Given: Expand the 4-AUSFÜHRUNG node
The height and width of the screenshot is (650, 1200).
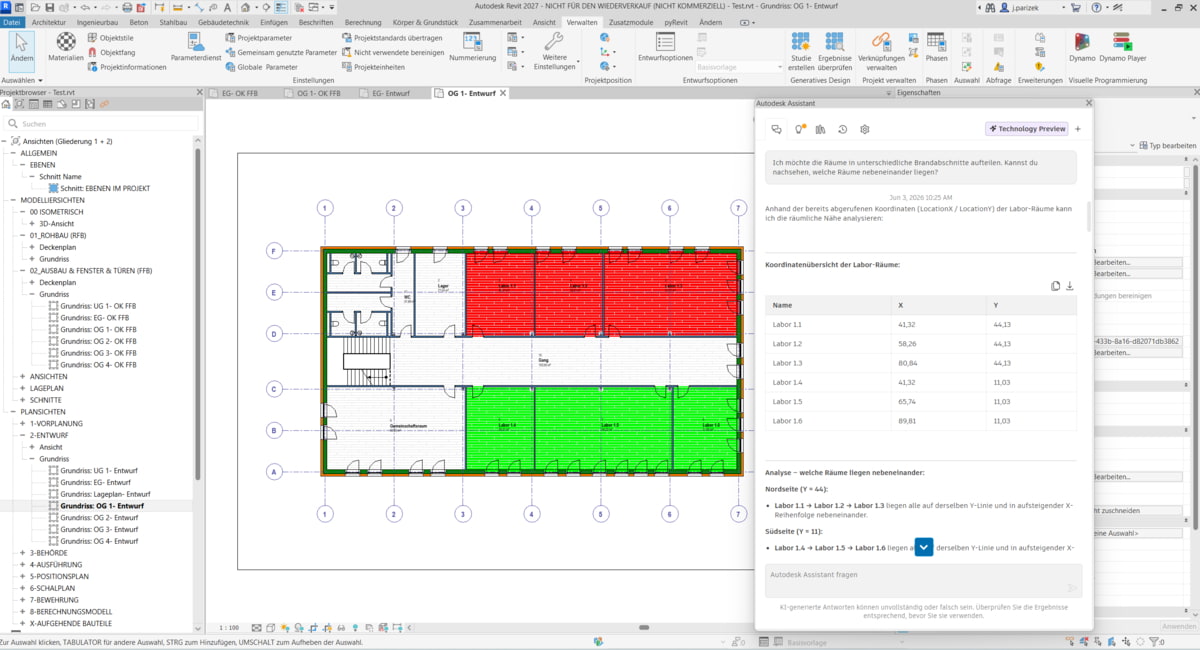Looking at the screenshot, I should 22,564.
